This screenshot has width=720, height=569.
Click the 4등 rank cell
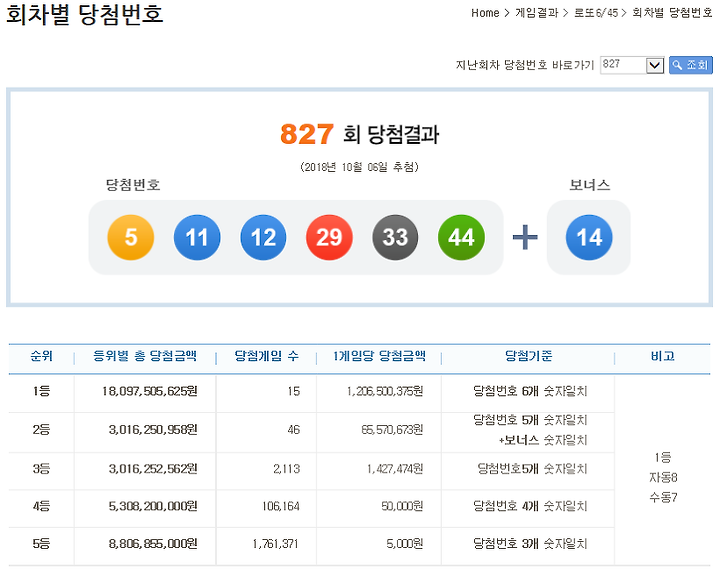coord(41,506)
